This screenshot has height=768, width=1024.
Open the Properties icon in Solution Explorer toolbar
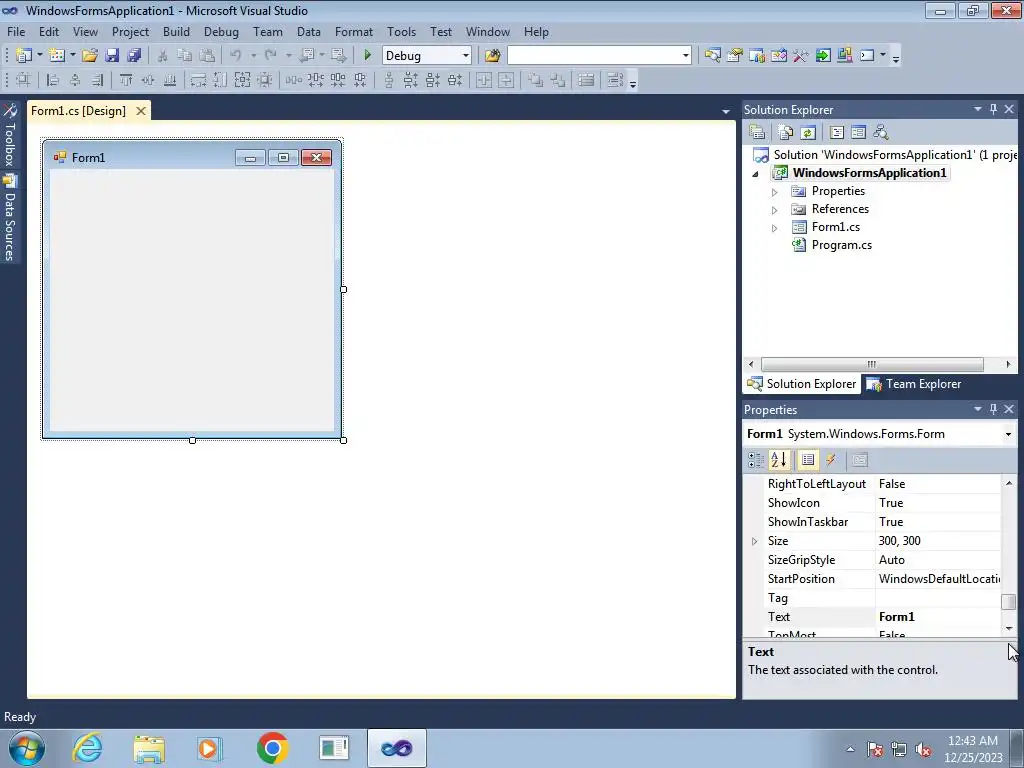(x=757, y=133)
